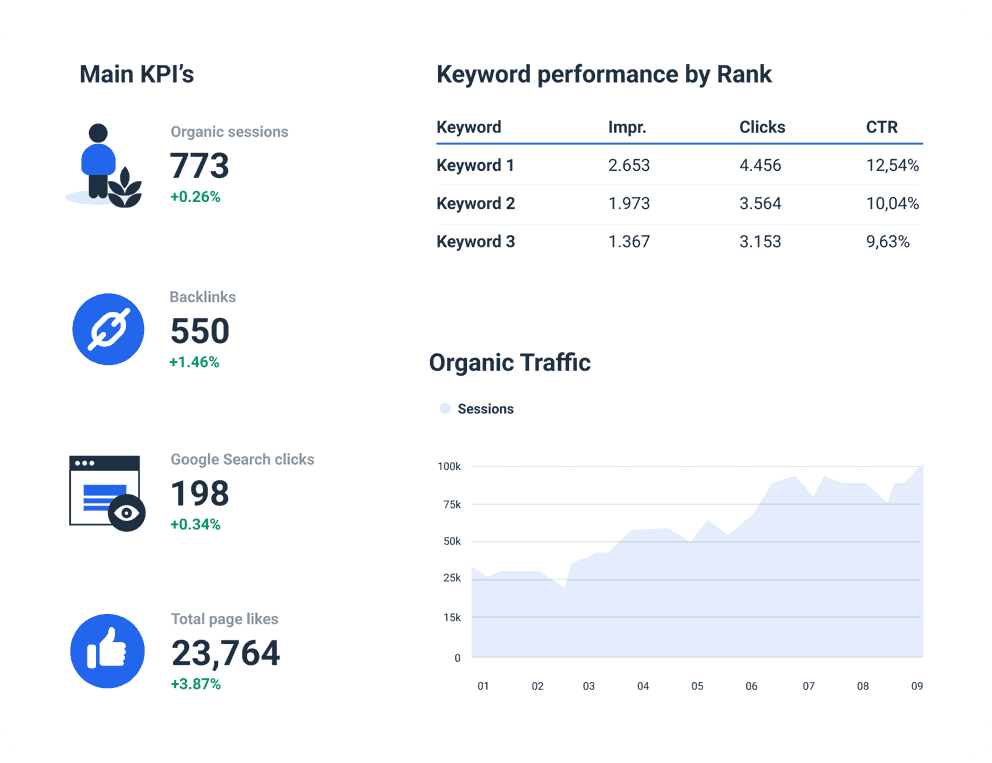
Task: Click the Backlinks chain link icon
Action: coord(108,329)
